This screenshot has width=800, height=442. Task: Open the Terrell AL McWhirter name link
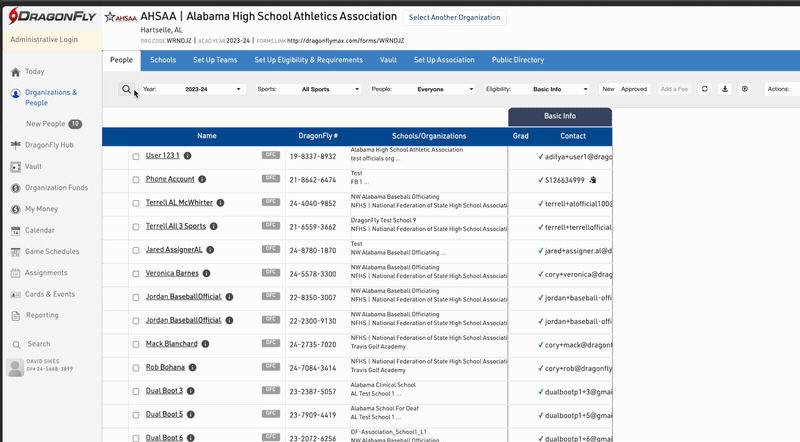[179, 203]
